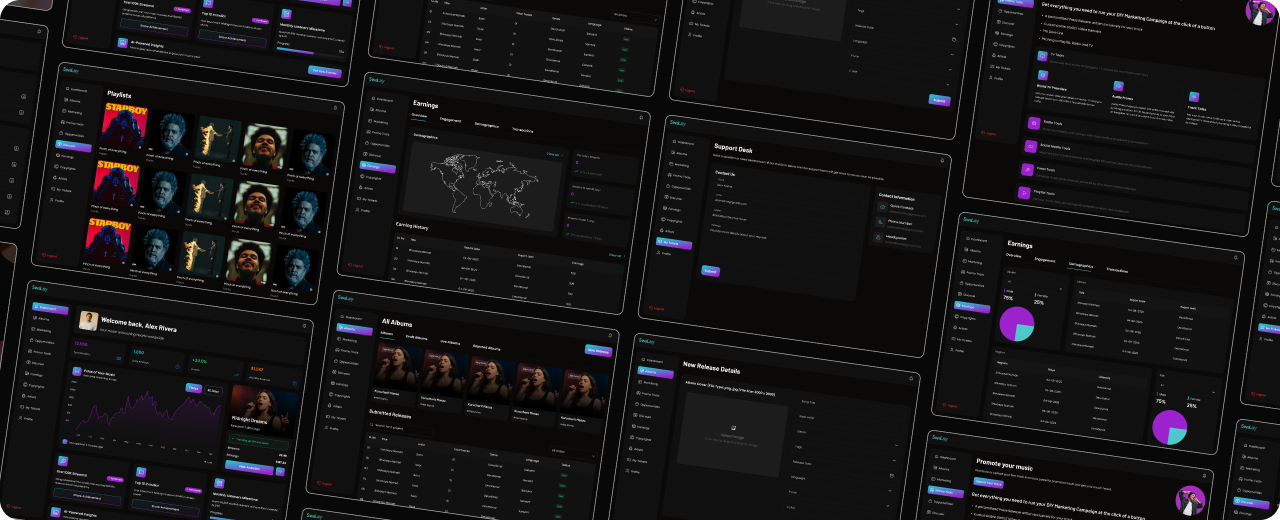Switch to Engagement tab on world map Earnings screen
Image resolution: width=1280 pixels, height=520 pixels.
(450, 120)
